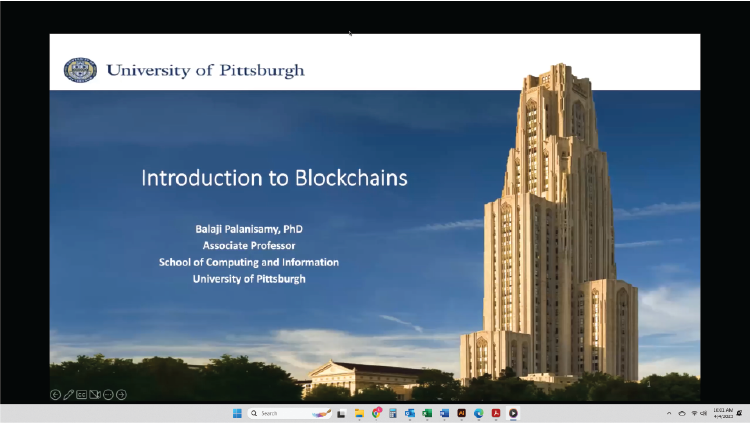
Task: Click the 'University of Pittsburgh' header wordmark
Action: [x=205, y=70]
